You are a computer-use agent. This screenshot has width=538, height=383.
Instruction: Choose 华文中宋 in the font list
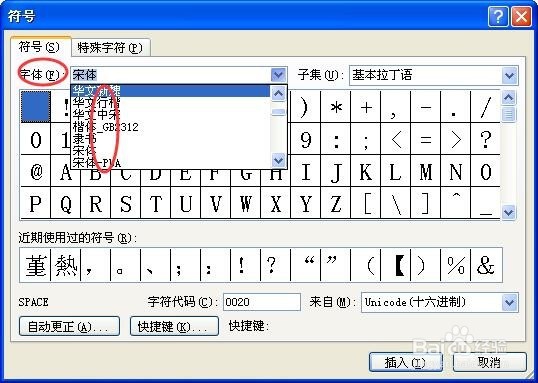click(170, 115)
